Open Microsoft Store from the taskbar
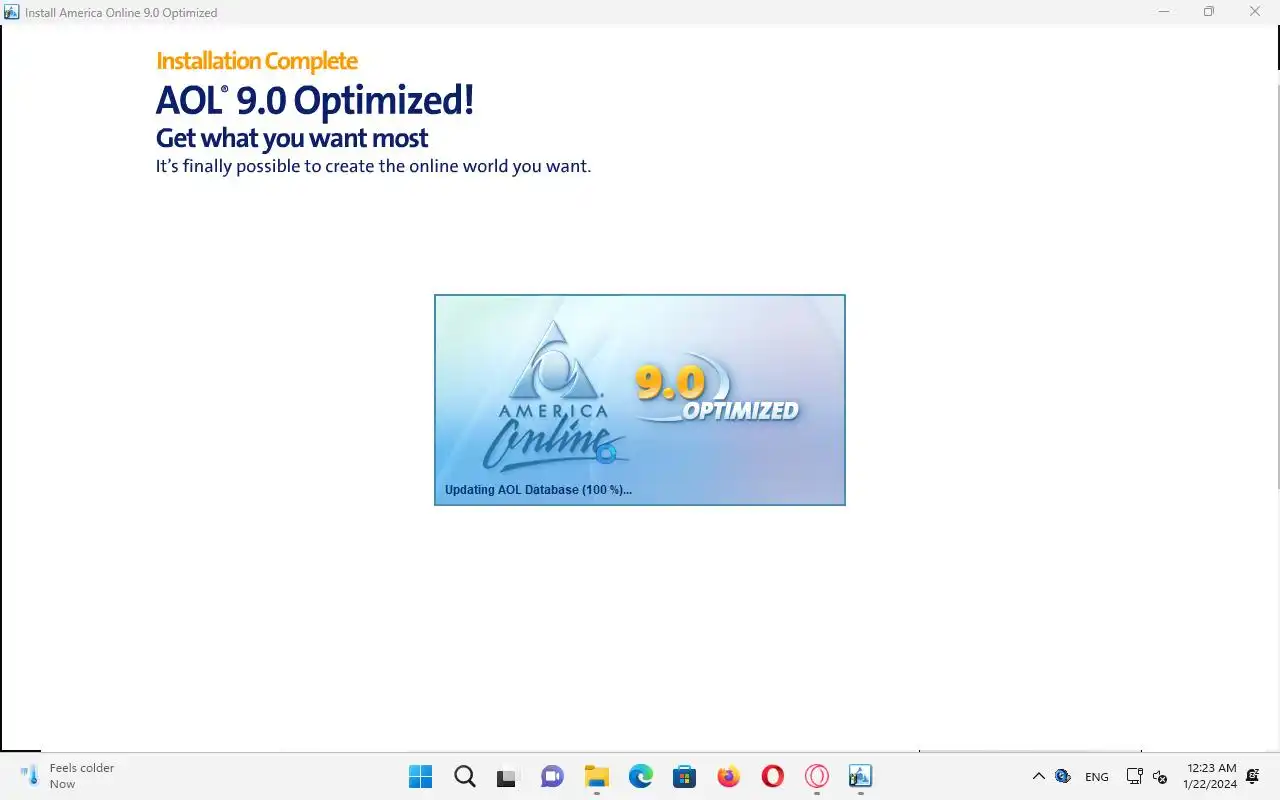 (685, 776)
